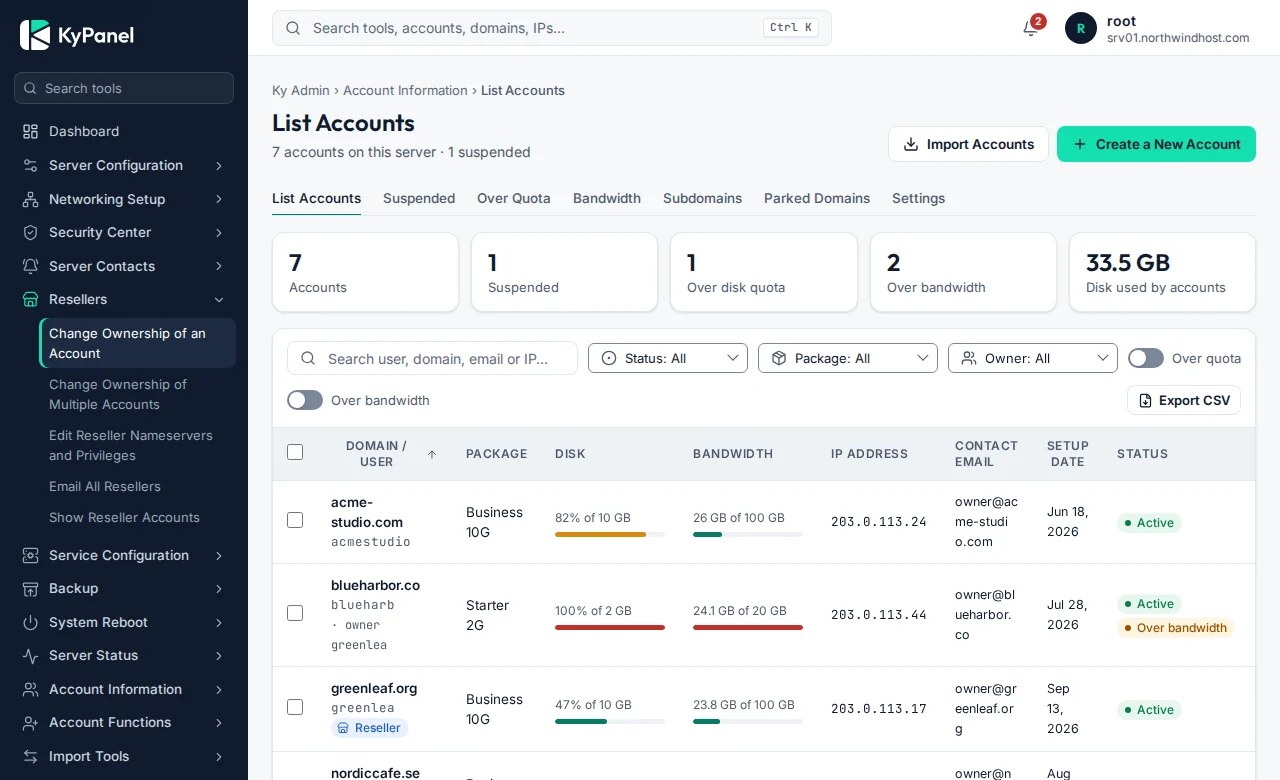Click the System Reboot power icon
1280x780 pixels.
point(31,622)
